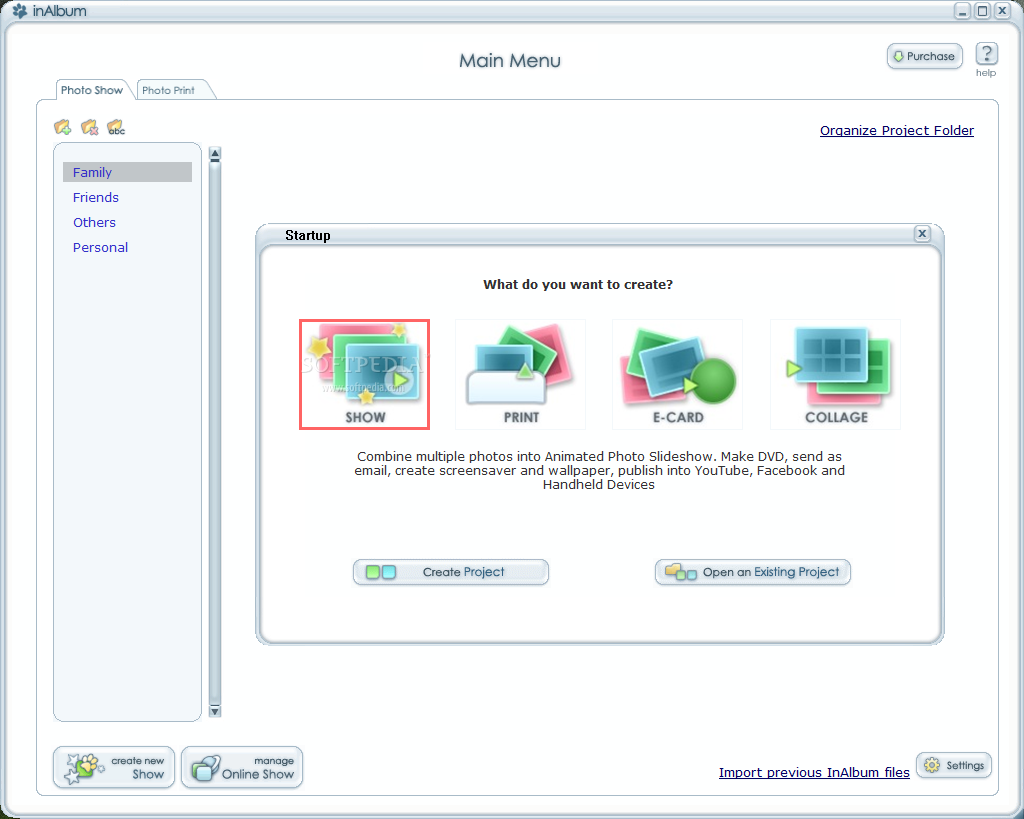Image resolution: width=1024 pixels, height=819 pixels.
Task: Click the Purchase button
Action: click(925, 56)
